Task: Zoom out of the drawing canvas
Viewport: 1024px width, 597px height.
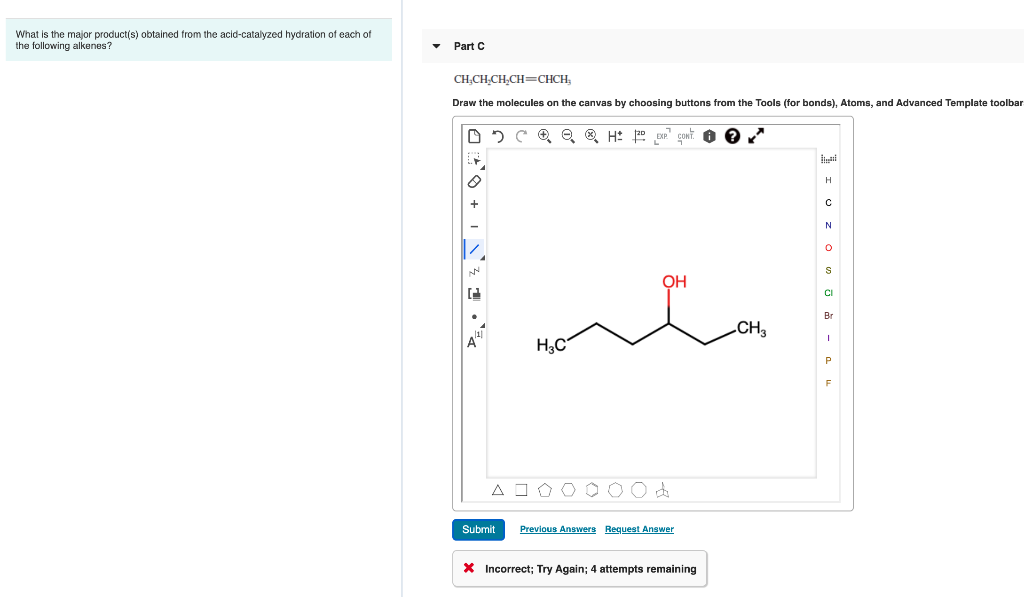Action: coord(569,136)
